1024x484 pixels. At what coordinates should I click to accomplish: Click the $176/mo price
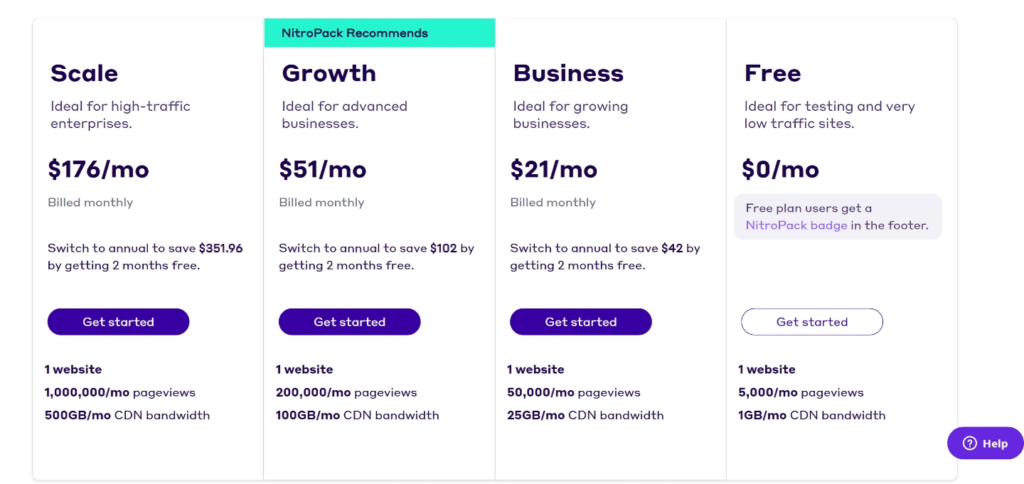click(x=98, y=169)
